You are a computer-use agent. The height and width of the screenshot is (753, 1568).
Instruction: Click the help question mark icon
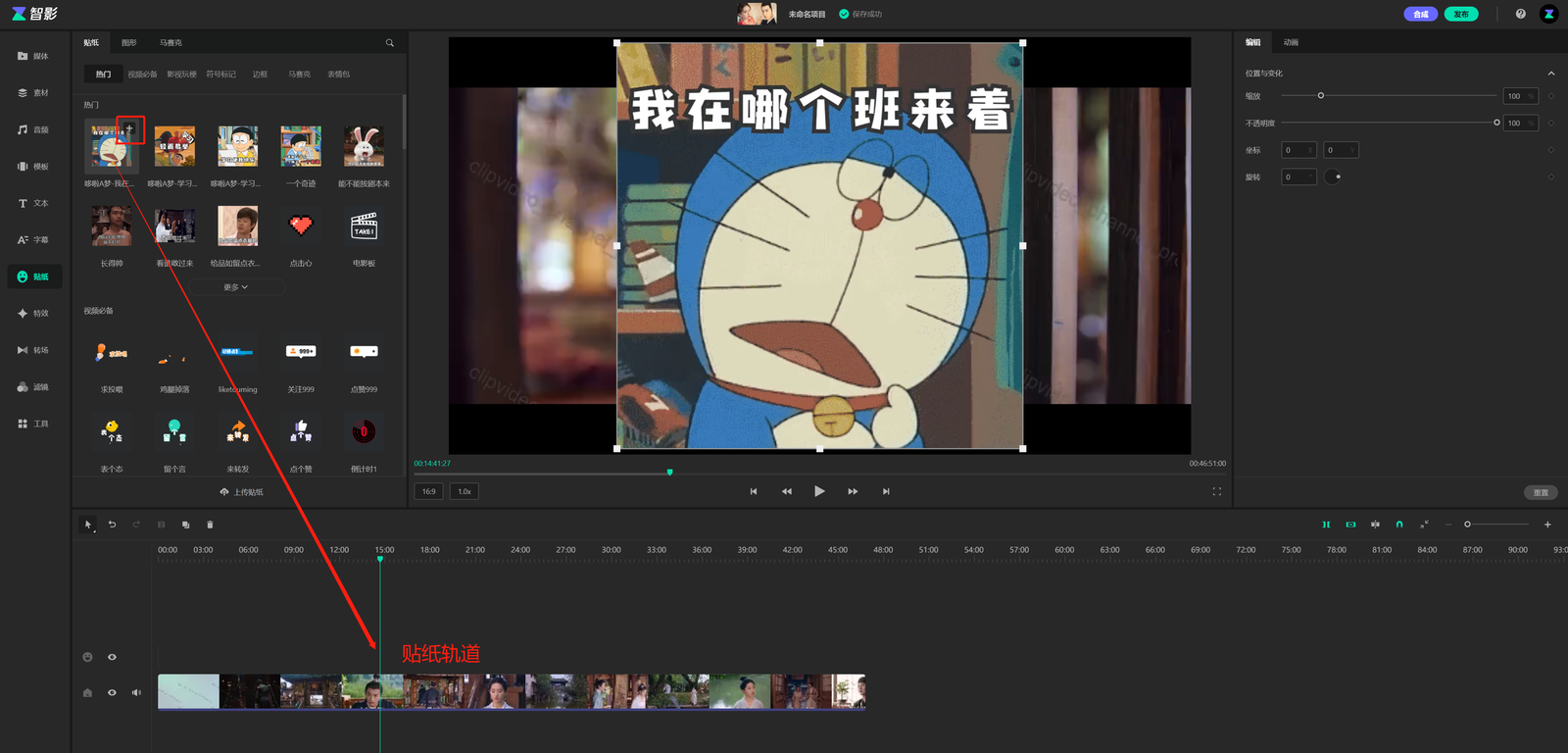click(1521, 14)
